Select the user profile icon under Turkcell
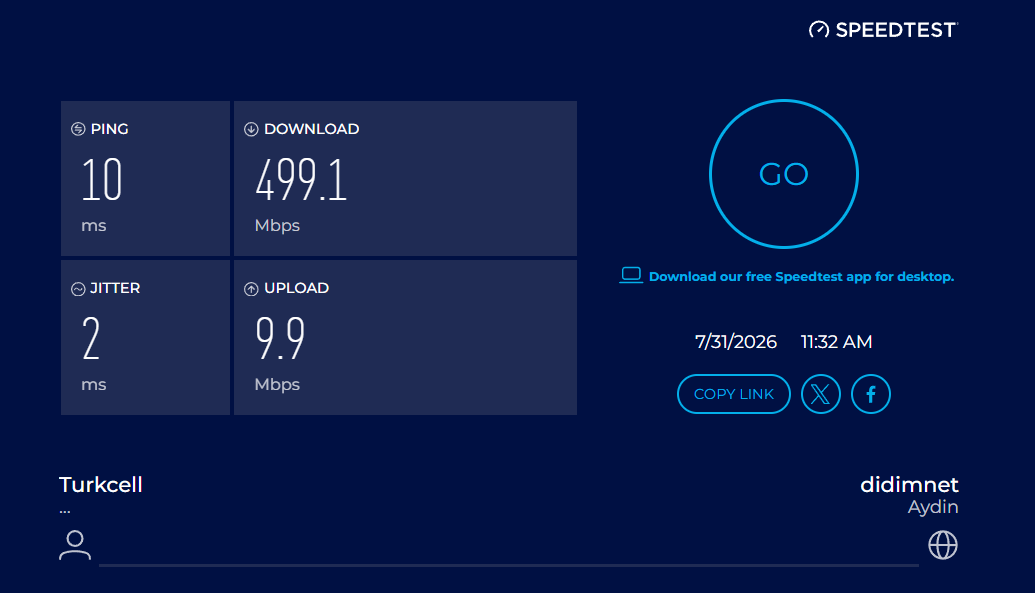1035x593 pixels. coord(75,545)
